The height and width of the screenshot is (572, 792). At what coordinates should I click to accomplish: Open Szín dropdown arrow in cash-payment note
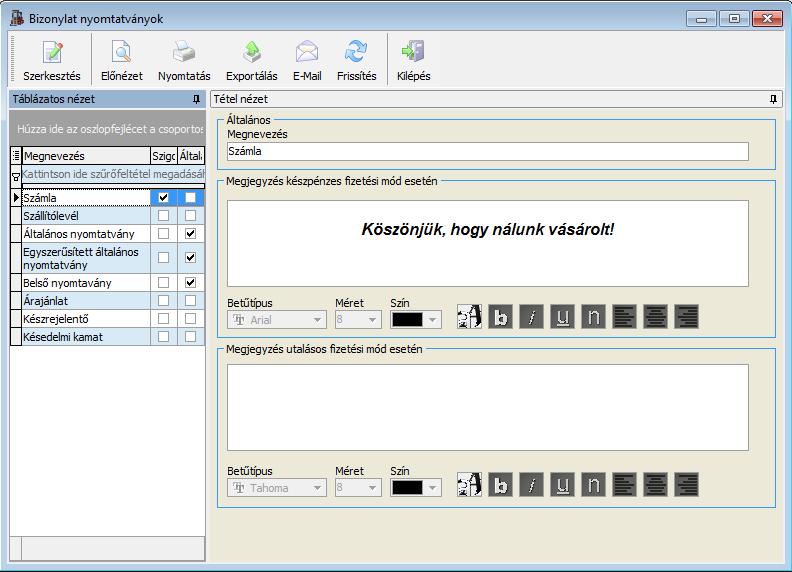tap(432, 320)
